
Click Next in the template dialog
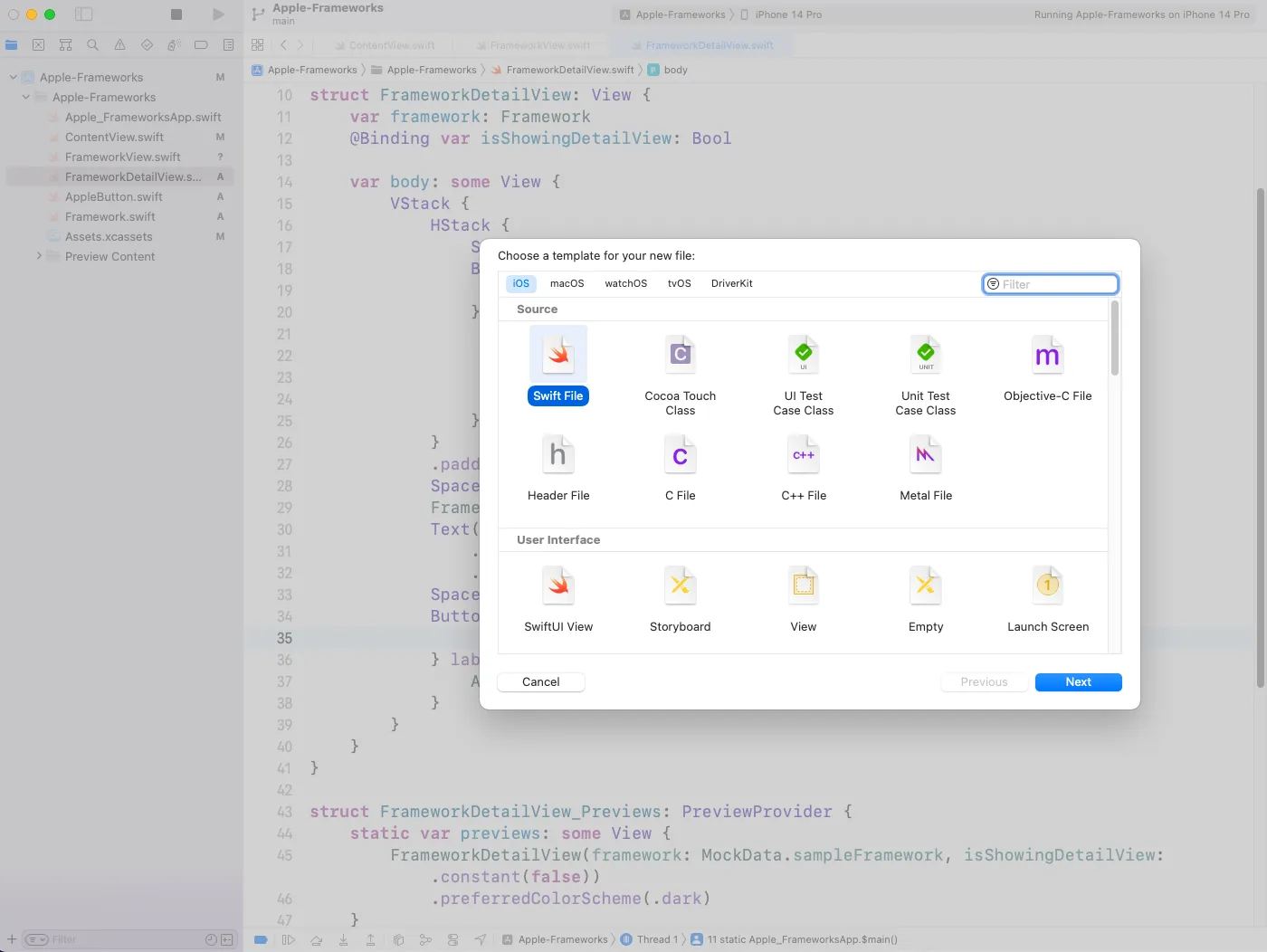[1079, 682]
